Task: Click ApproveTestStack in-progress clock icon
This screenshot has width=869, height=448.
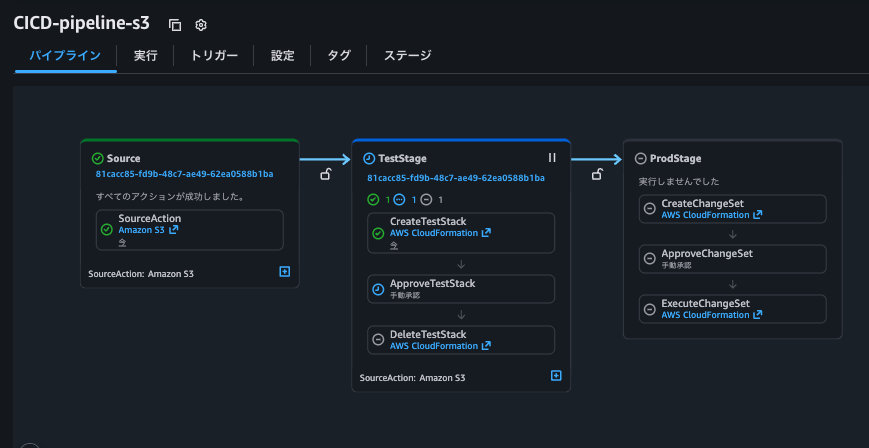Action: [378, 289]
